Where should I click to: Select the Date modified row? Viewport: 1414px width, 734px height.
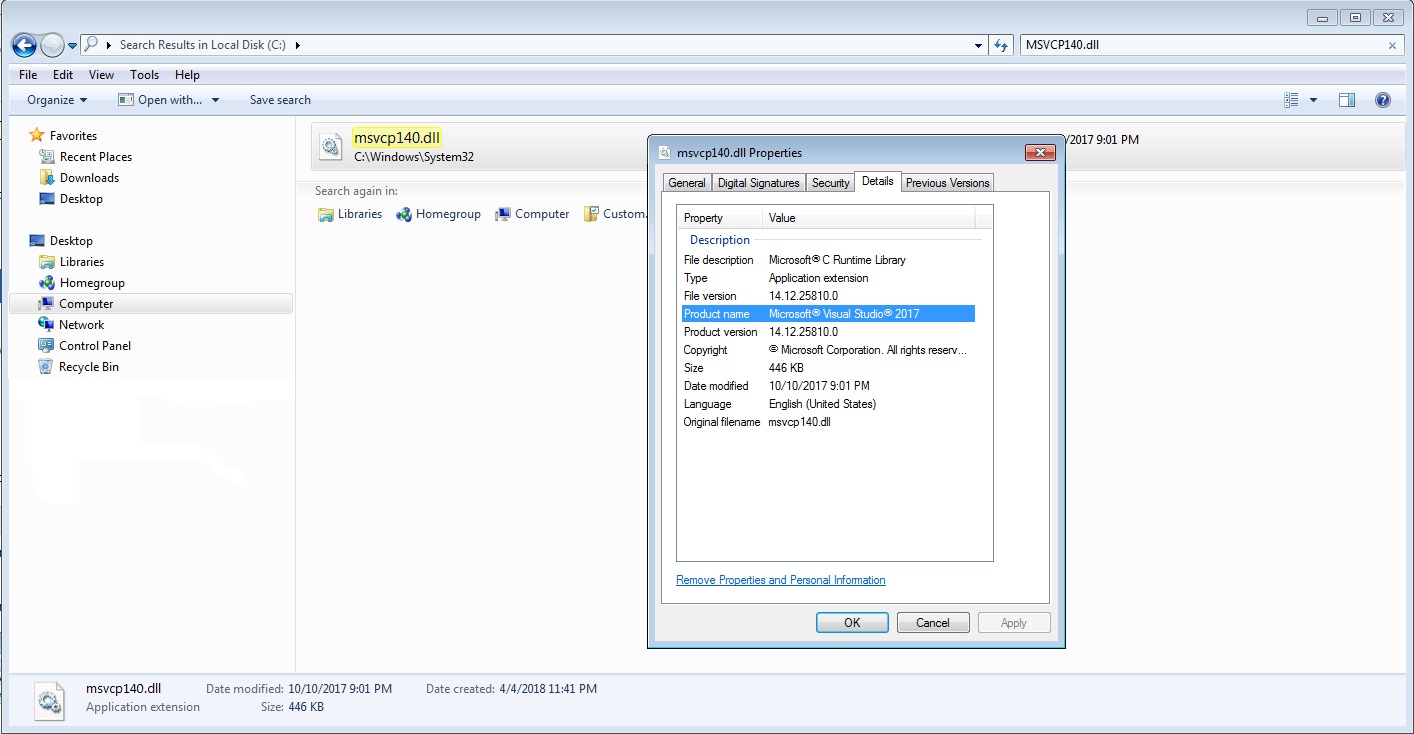(828, 386)
